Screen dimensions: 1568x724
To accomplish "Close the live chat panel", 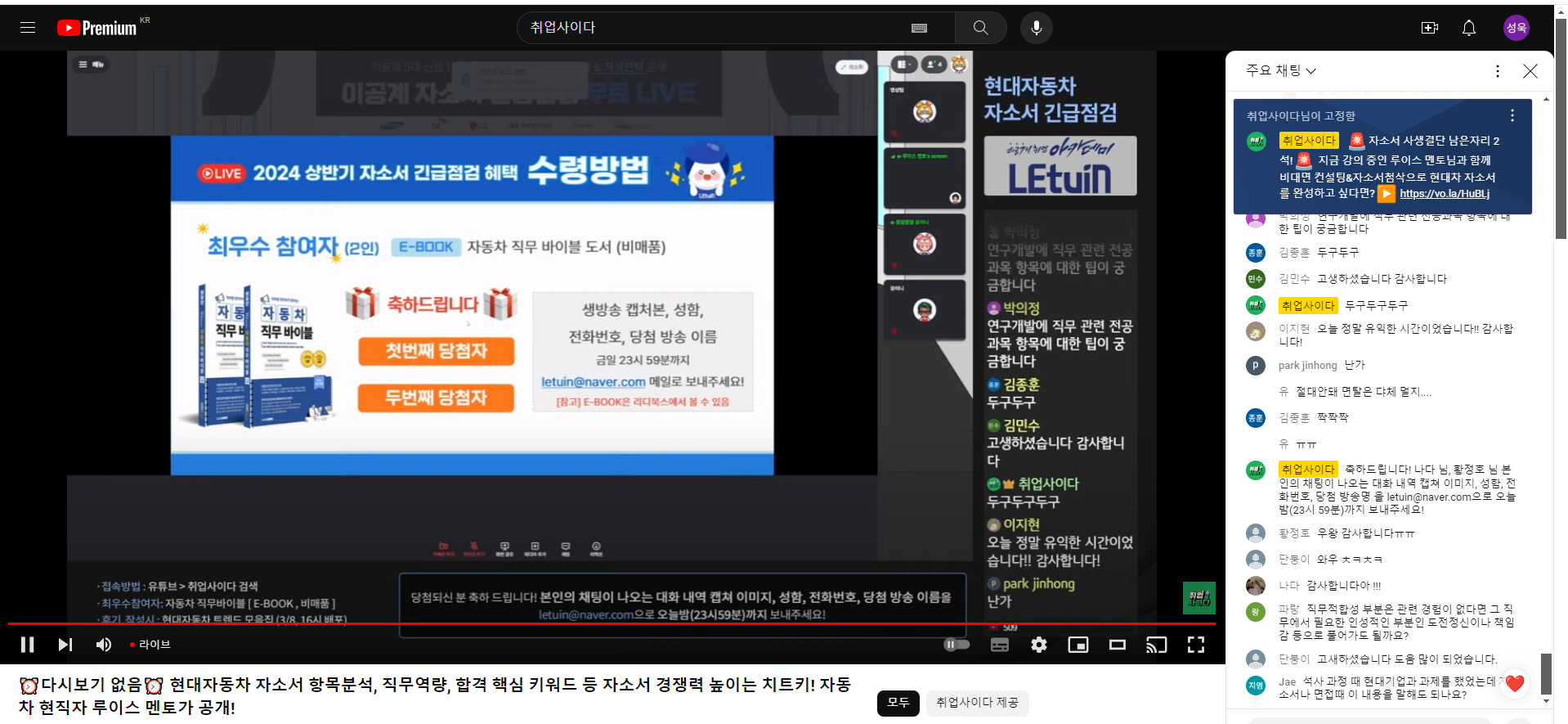I will tap(1530, 71).
